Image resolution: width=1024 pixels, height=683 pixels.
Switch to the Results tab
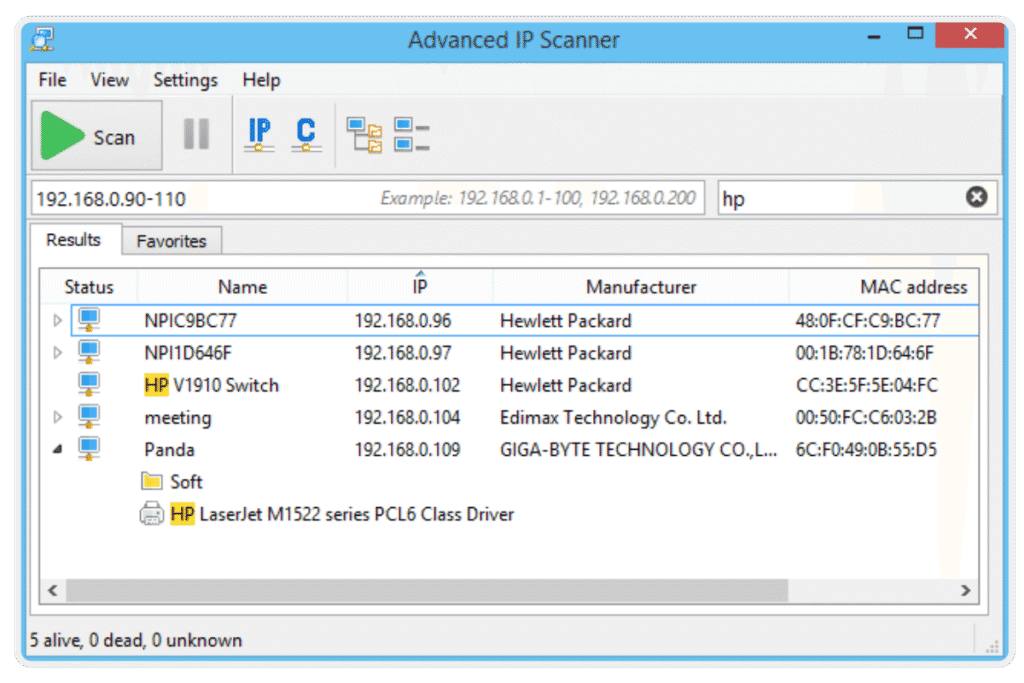click(74, 240)
